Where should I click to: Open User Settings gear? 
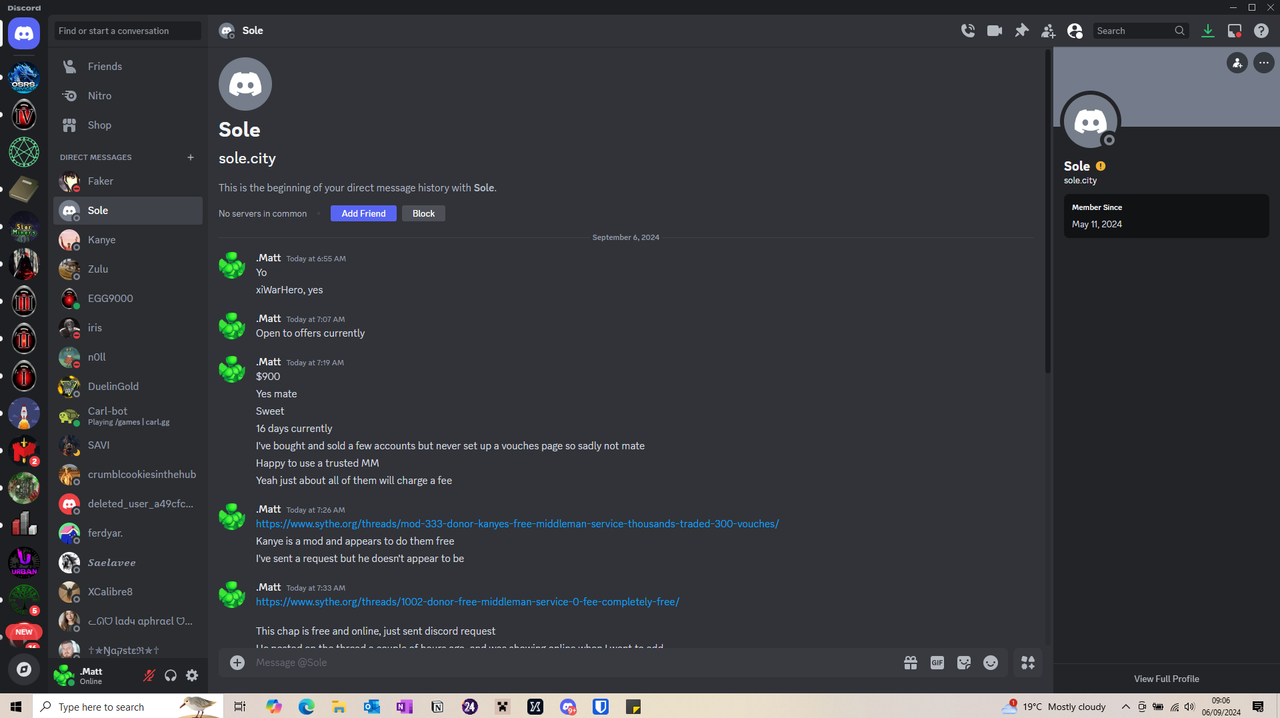click(192, 676)
